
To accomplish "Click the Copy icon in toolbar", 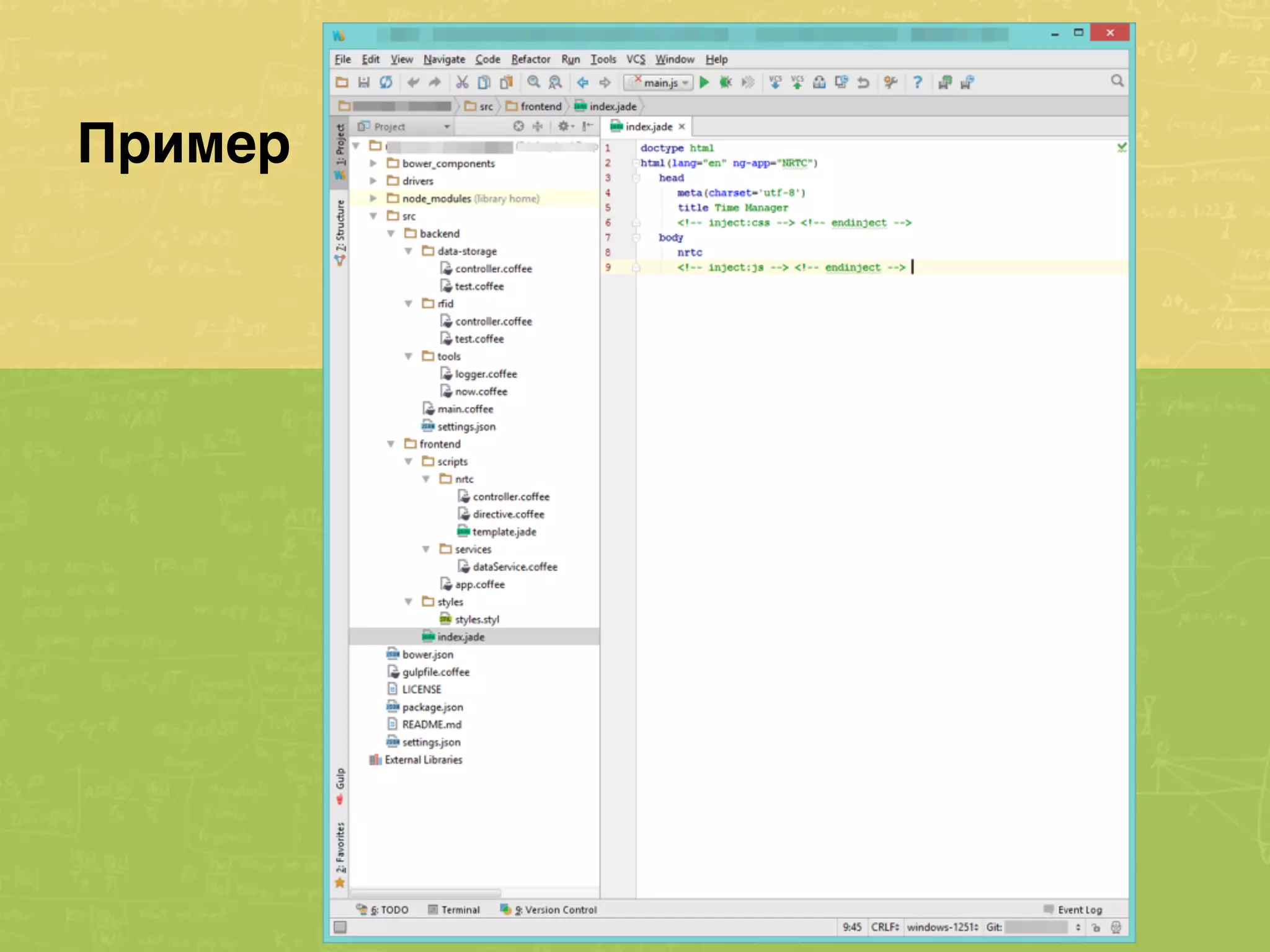I will (x=484, y=82).
